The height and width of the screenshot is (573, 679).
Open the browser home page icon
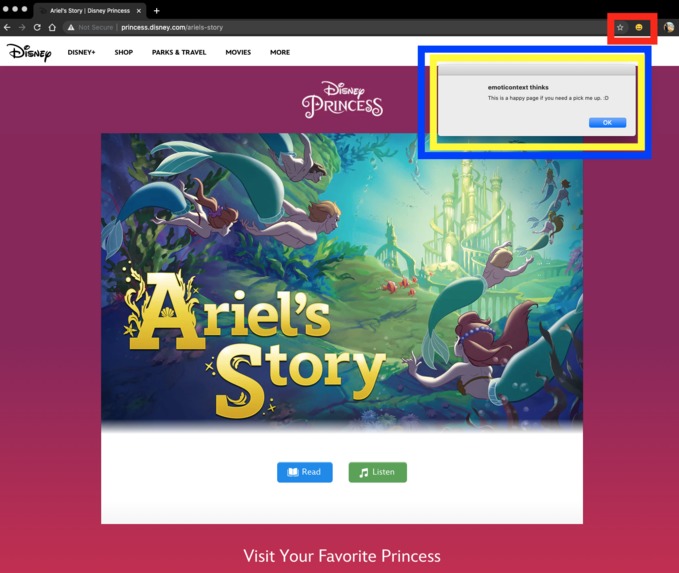click(x=52, y=27)
